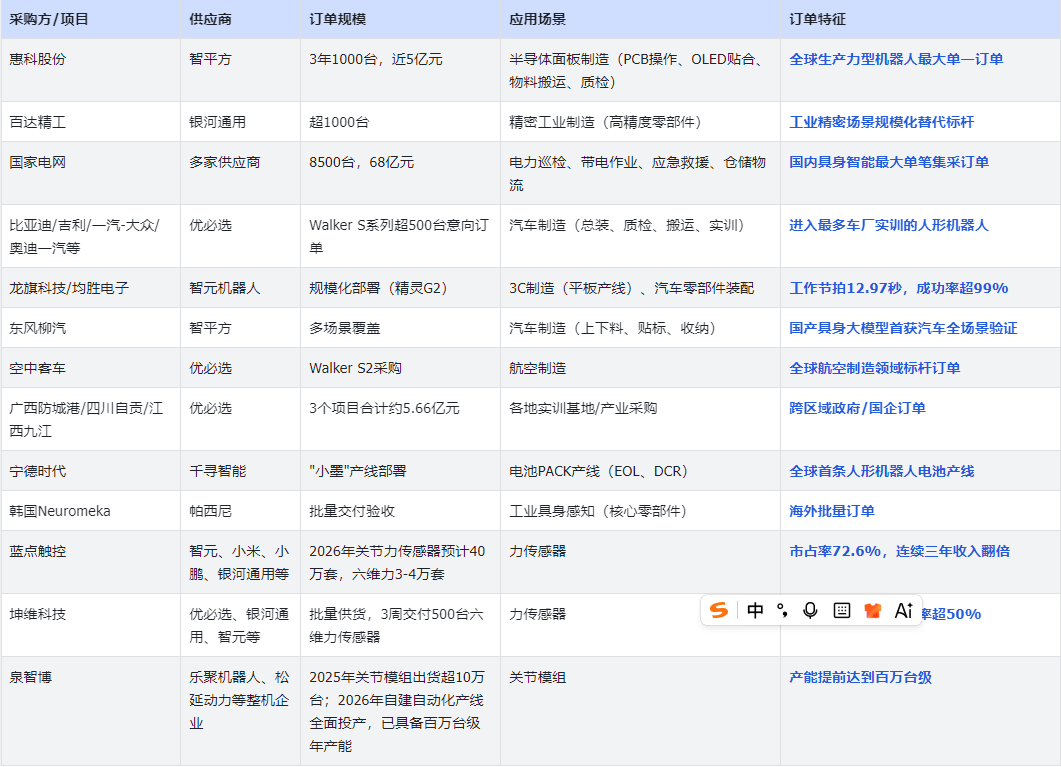Click scenario cell '关节模组'
The image size is (1061, 767).
pos(640,711)
